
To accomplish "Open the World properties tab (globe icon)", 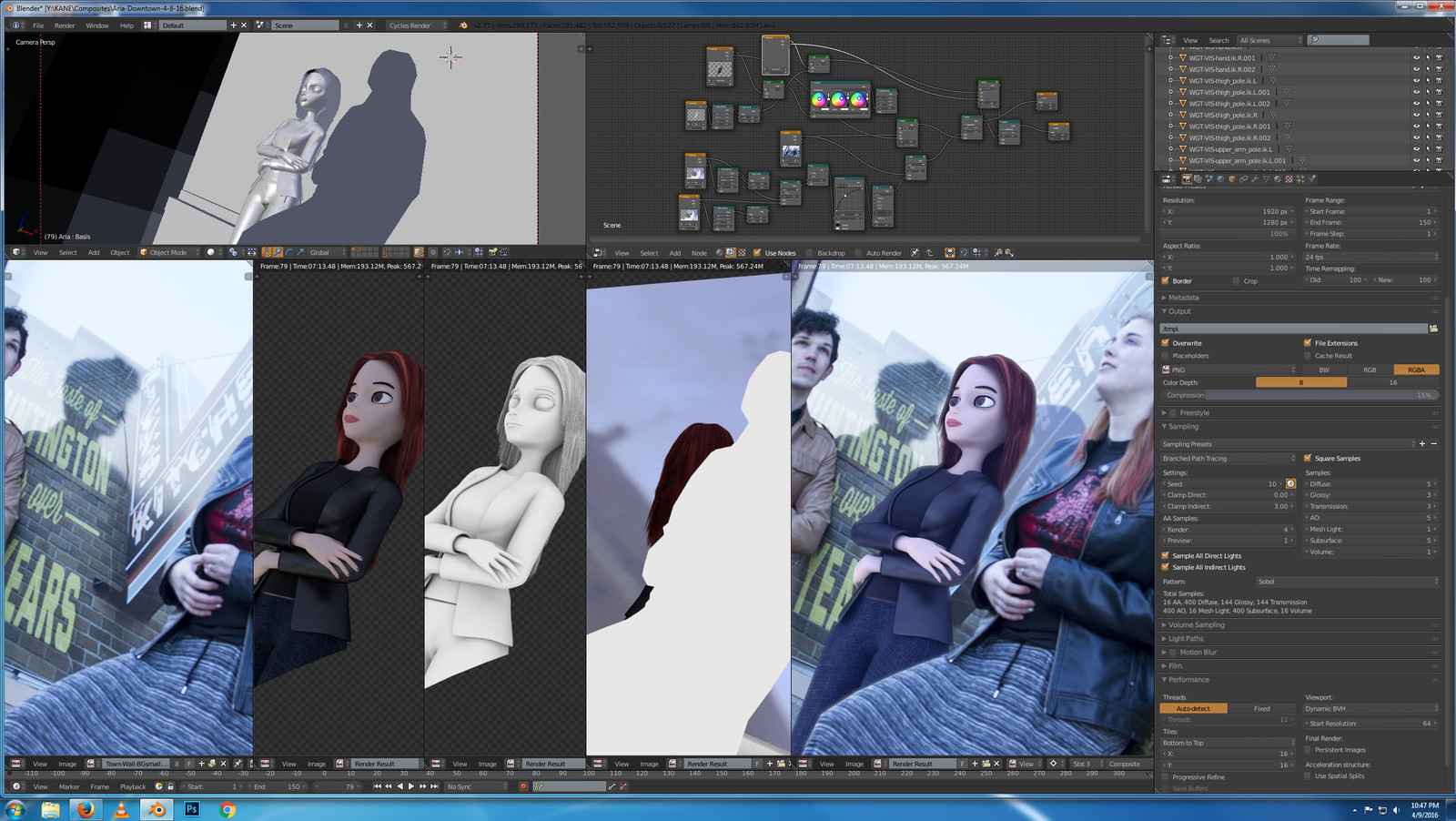I will tap(1220, 178).
